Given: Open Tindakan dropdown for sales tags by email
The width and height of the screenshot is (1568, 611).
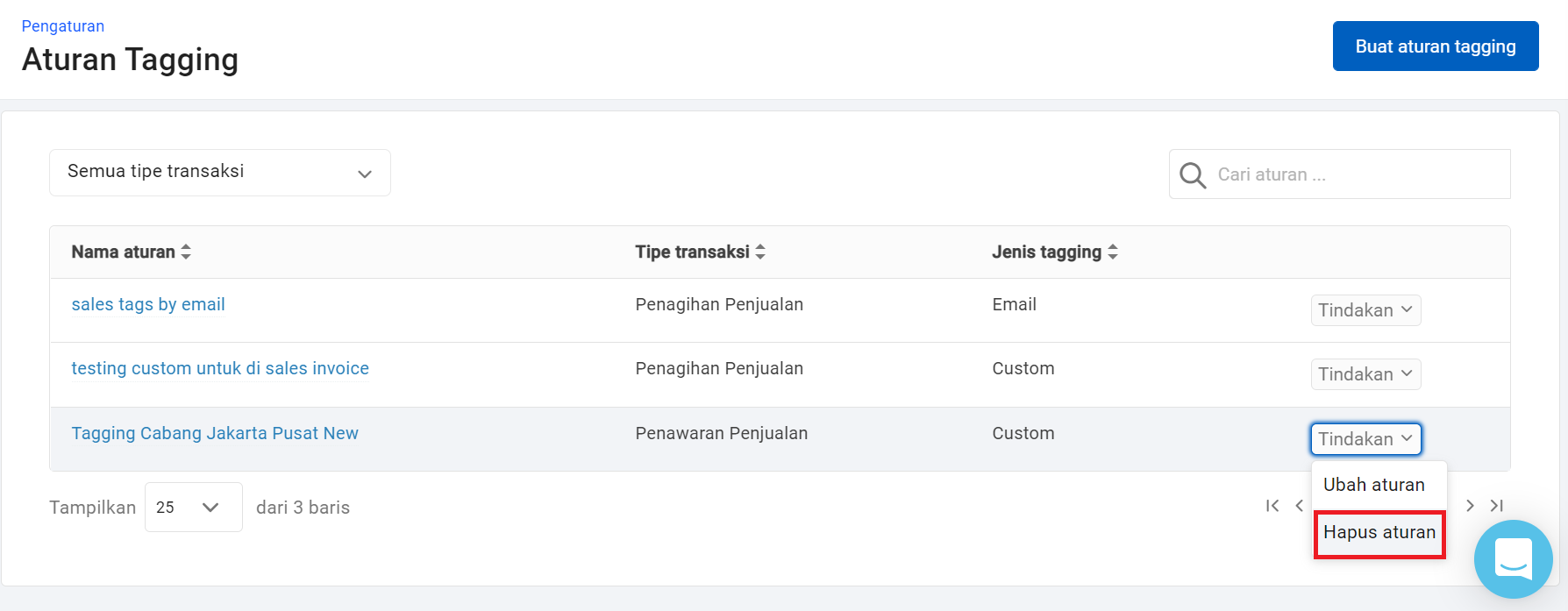Looking at the screenshot, I should [x=1365, y=310].
